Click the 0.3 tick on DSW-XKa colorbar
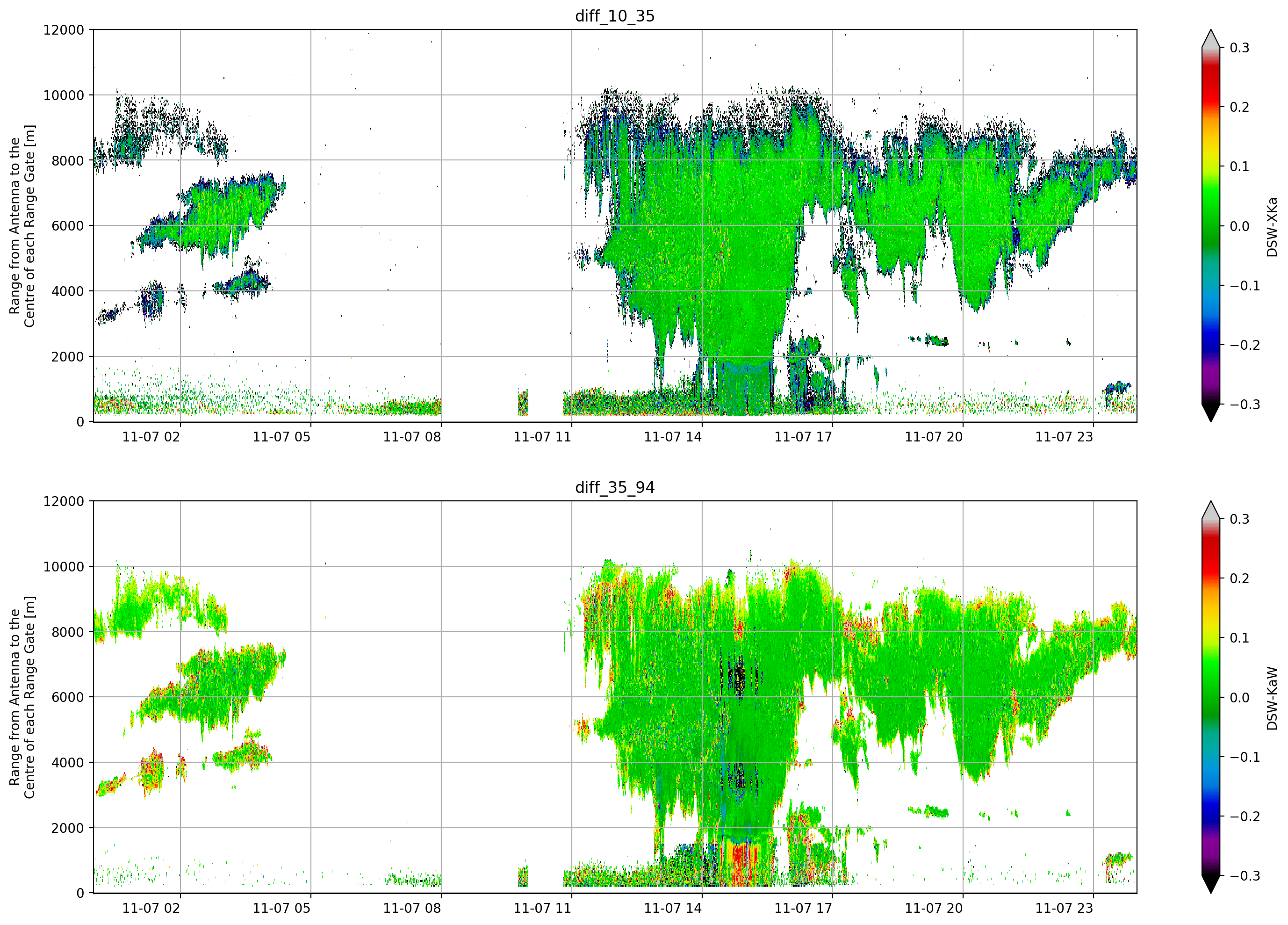 [x=1240, y=48]
